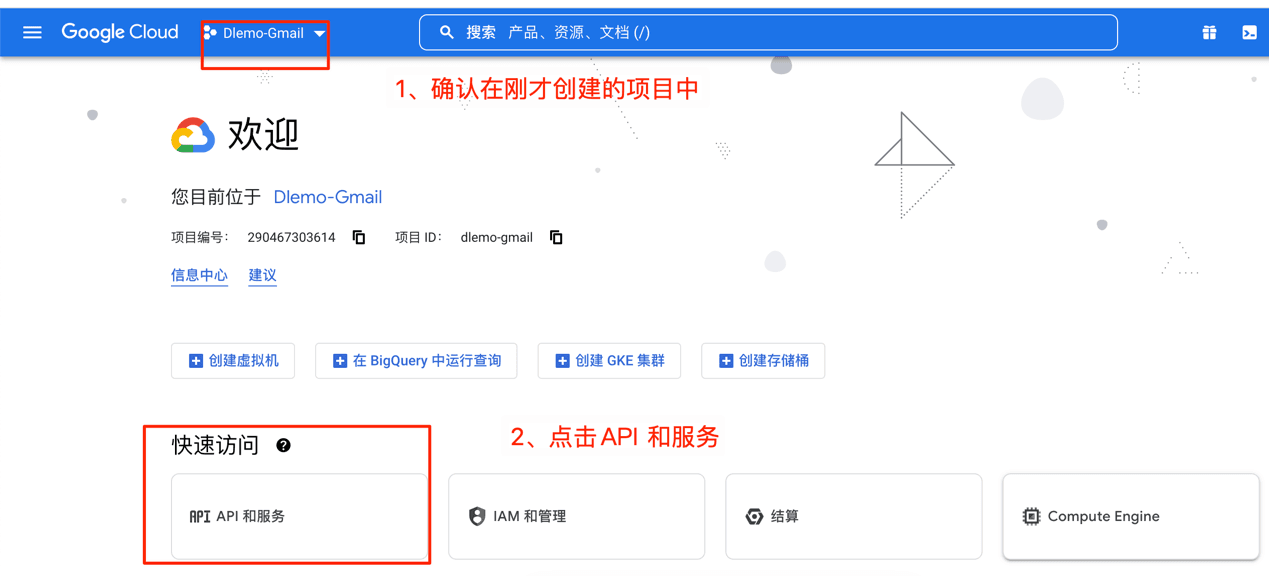The width and height of the screenshot is (1269, 576).
Task: Follow the Dlemo-Gmail project link
Action: coord(328,197)
